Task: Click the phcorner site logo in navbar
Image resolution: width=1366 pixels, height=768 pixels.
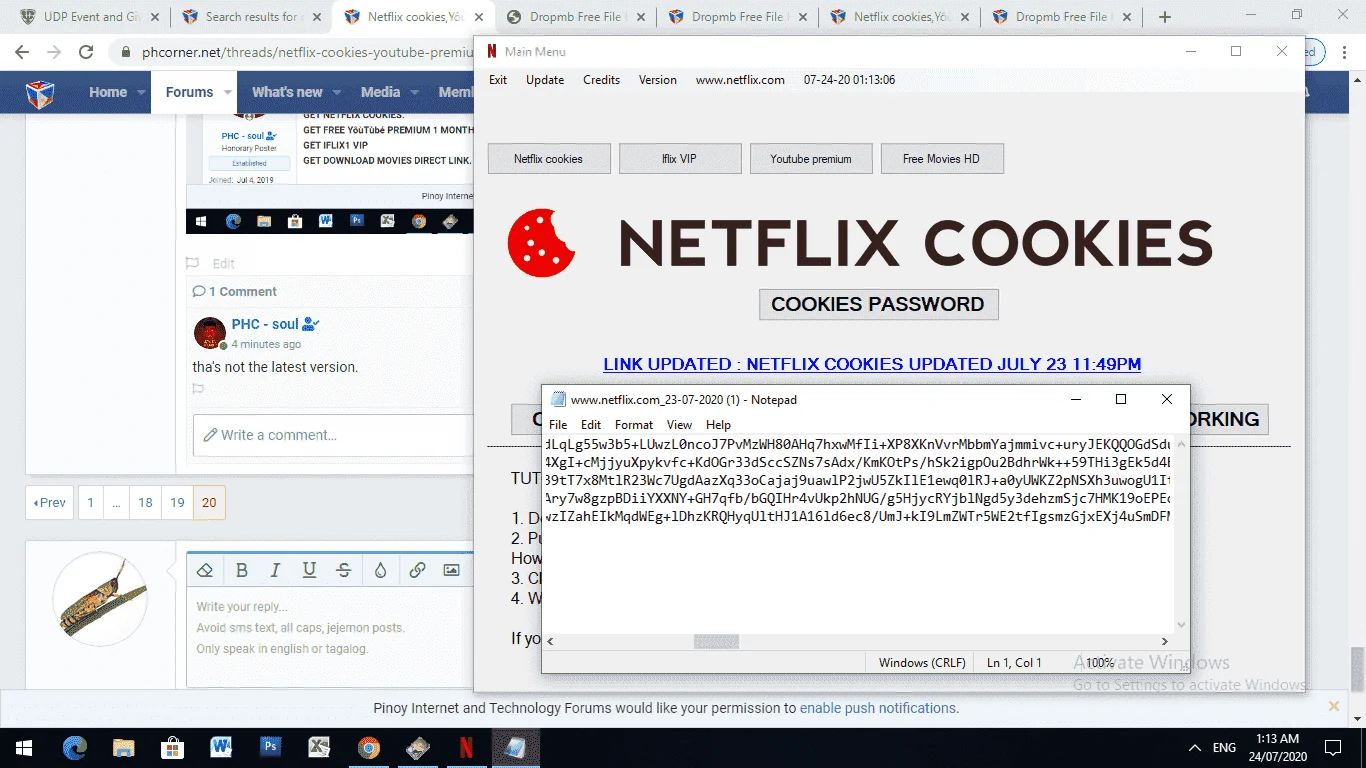Action: coord(40,94)
